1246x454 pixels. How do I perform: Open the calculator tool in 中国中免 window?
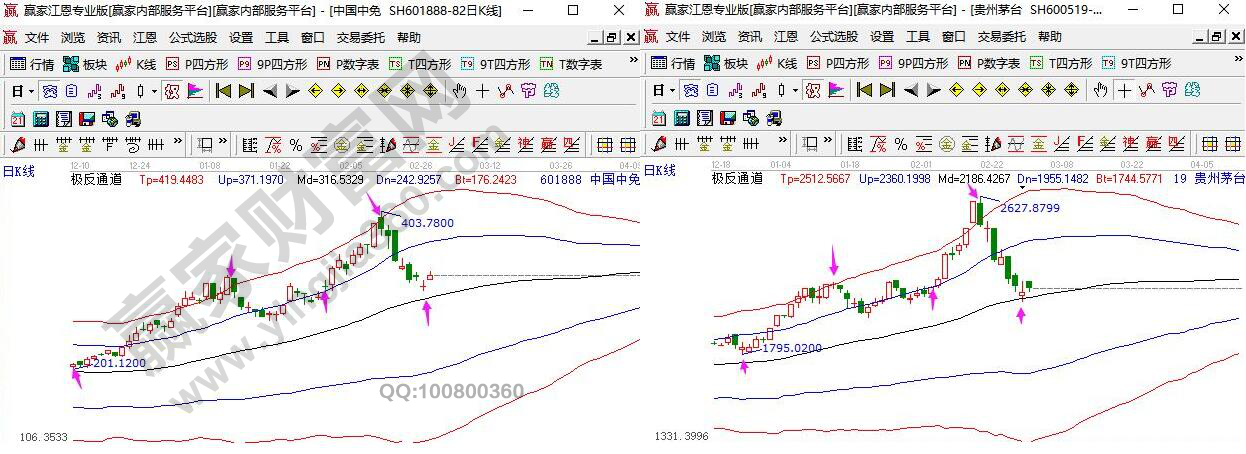point(41,119)
